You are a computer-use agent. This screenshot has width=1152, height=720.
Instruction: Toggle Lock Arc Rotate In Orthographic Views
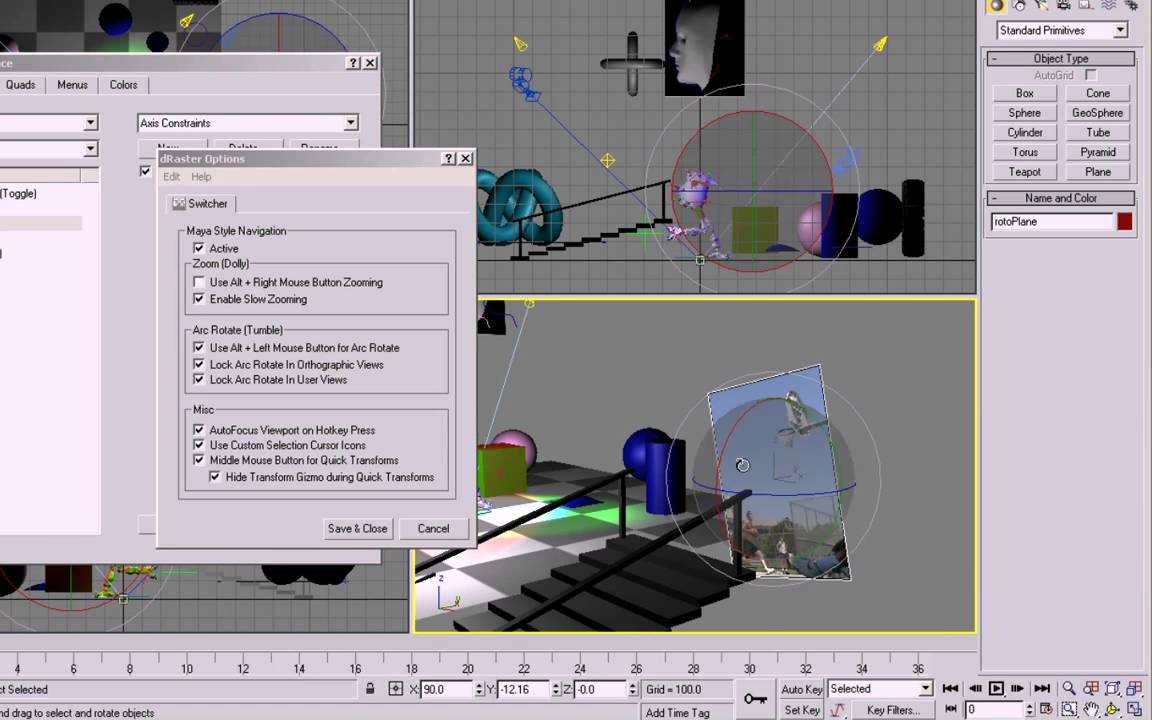tap(198, 364)
